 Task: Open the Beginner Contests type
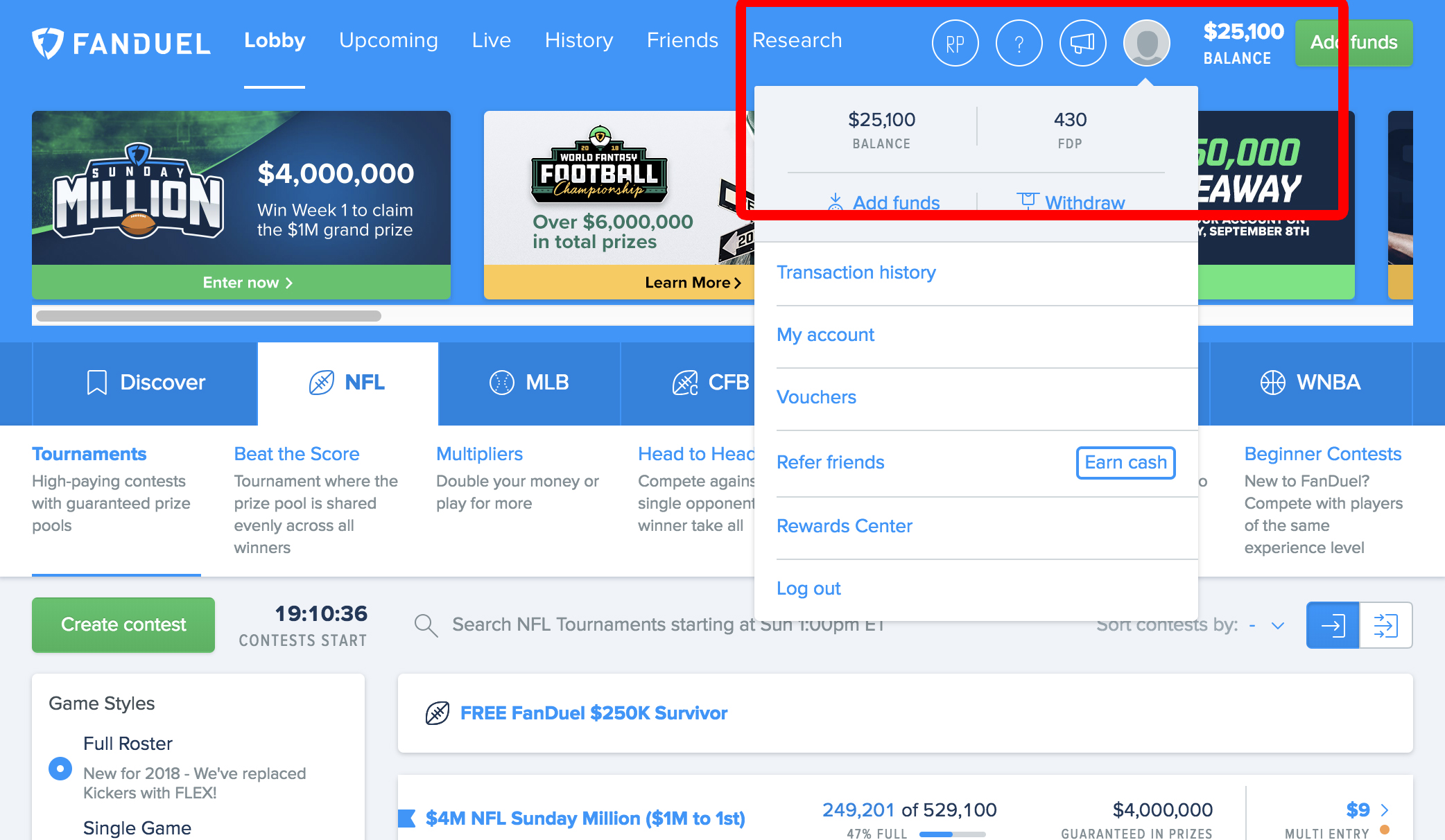click(x=1323, y=454)
